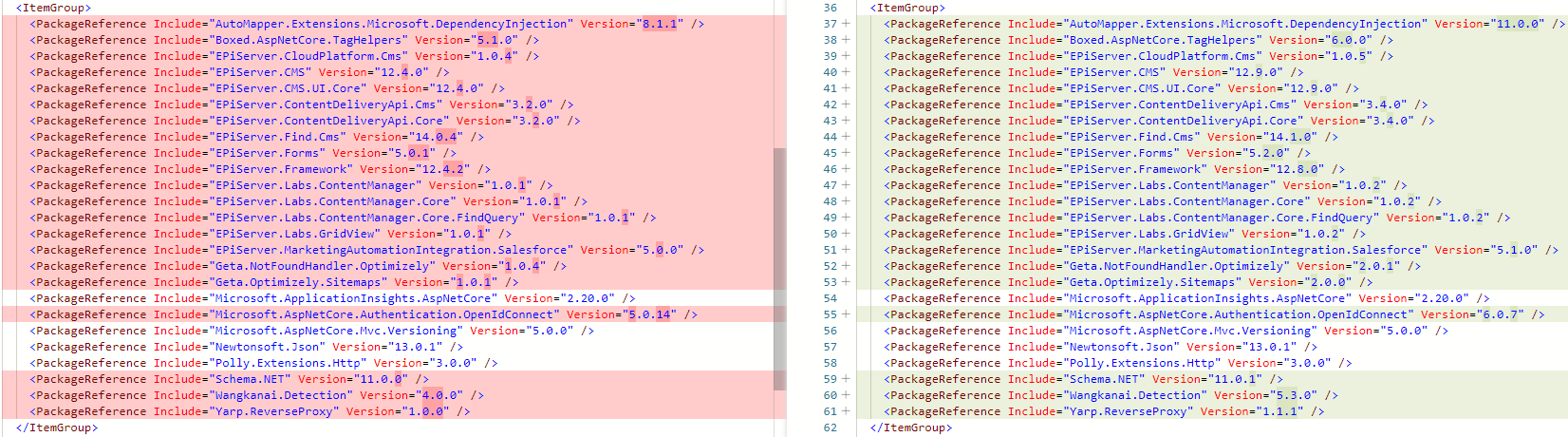Click line number 56 in the gutter
The height and width of the screenshot is (437, 1568).
click(x=831, y=331)
